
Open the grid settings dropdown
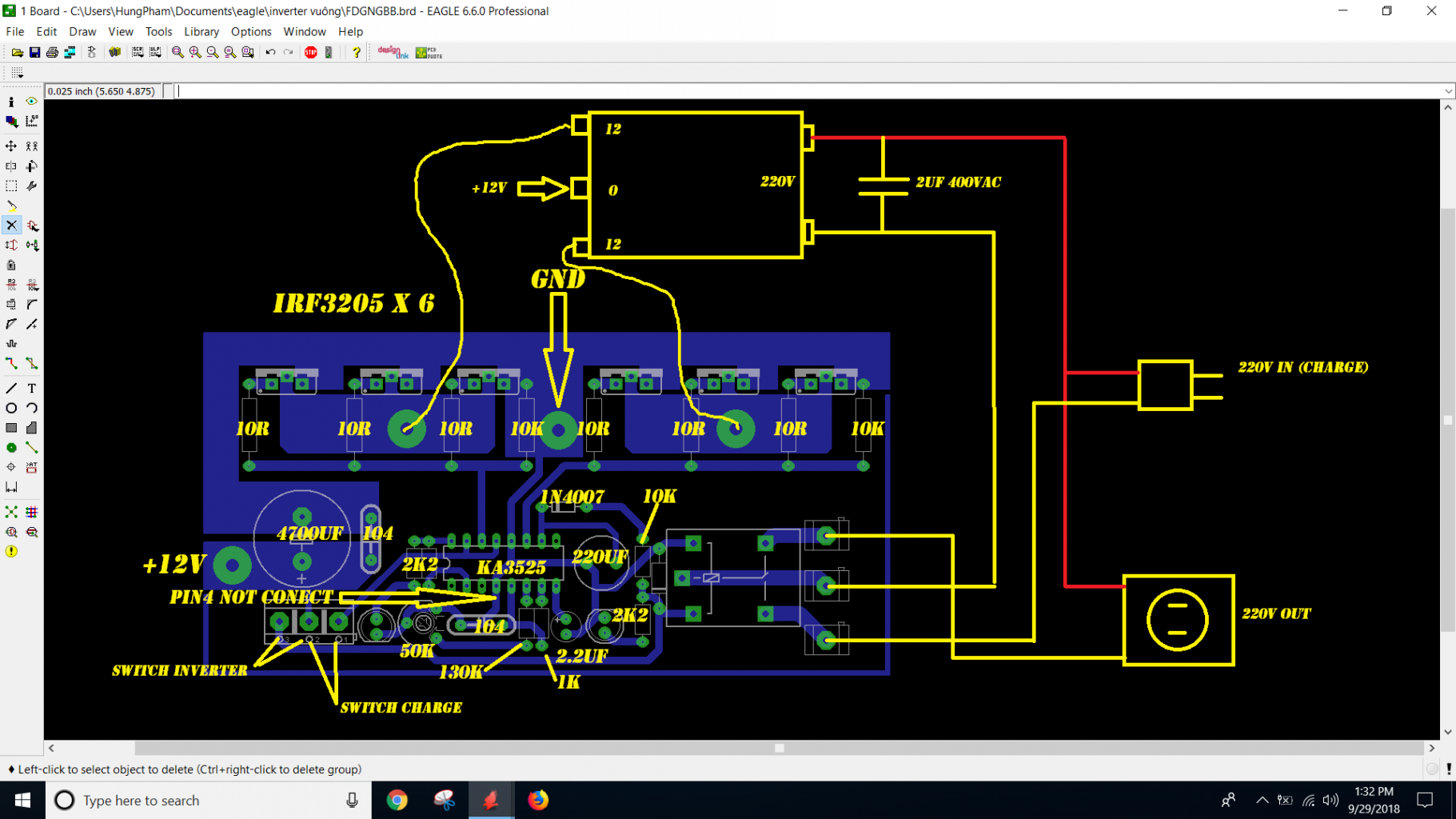tap(17, 73)
